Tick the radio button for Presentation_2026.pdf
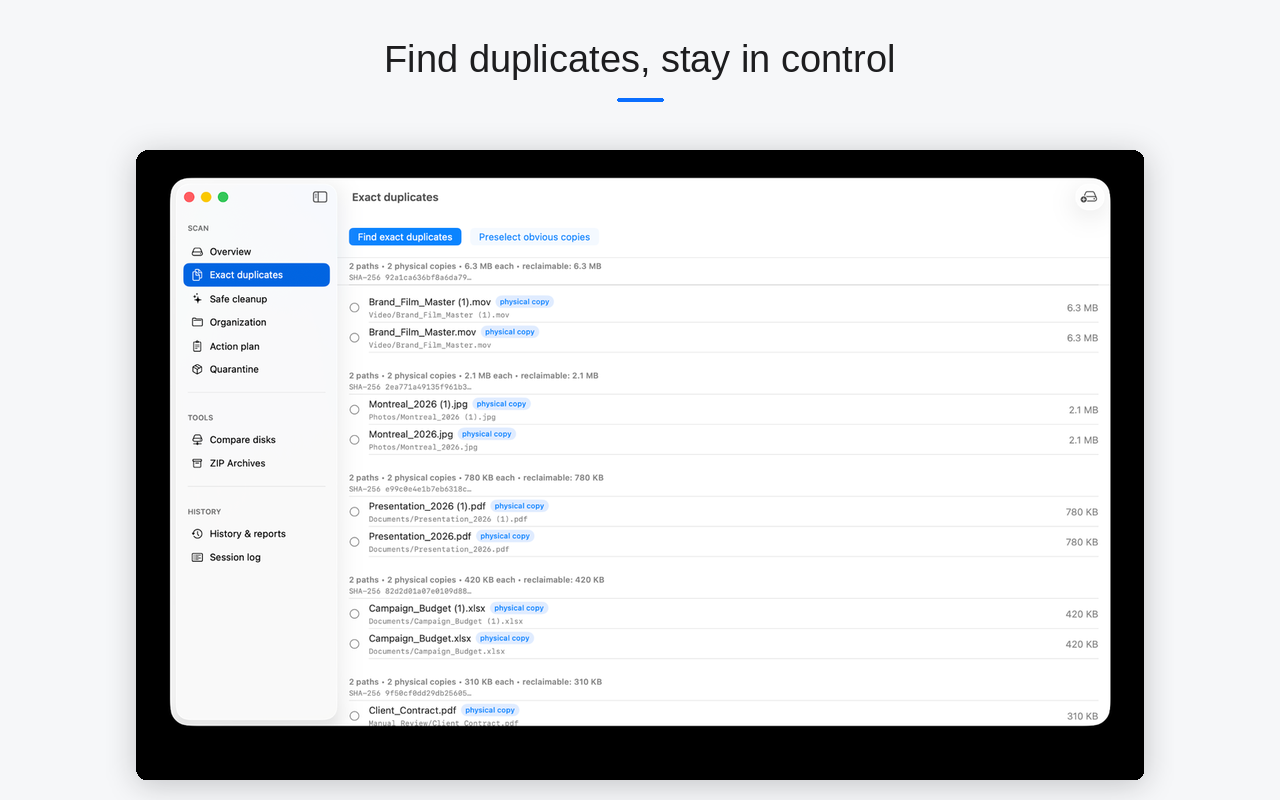 coord(354,542)
